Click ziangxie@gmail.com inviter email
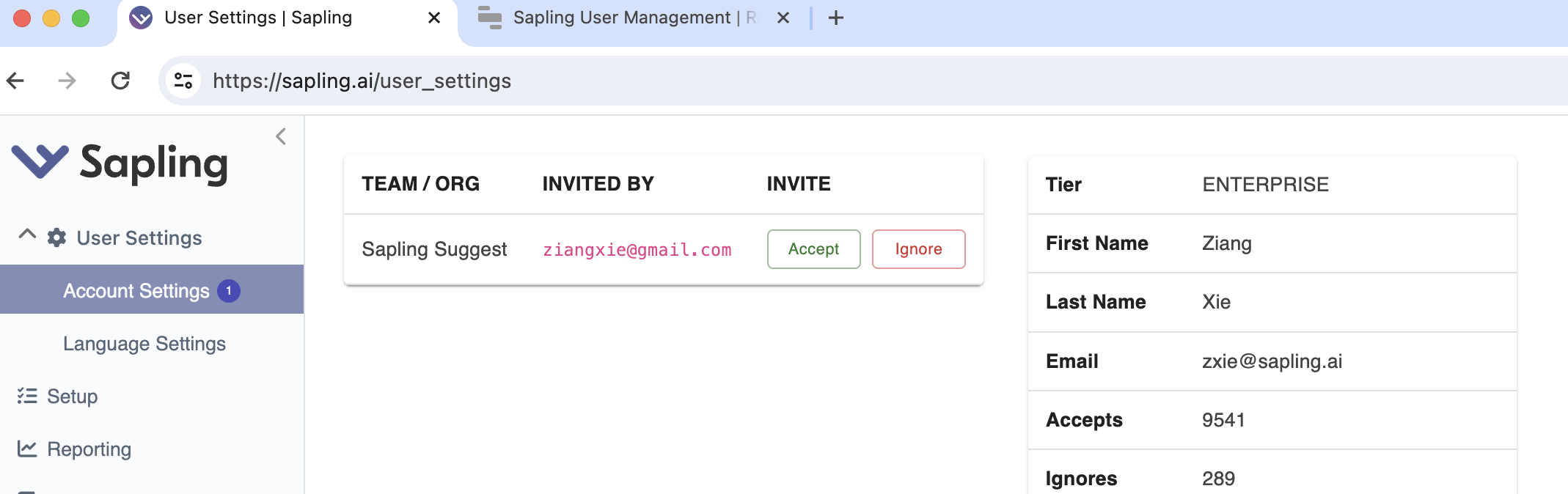The width and height of the screenshot is (1568, 494). point(637,250)
